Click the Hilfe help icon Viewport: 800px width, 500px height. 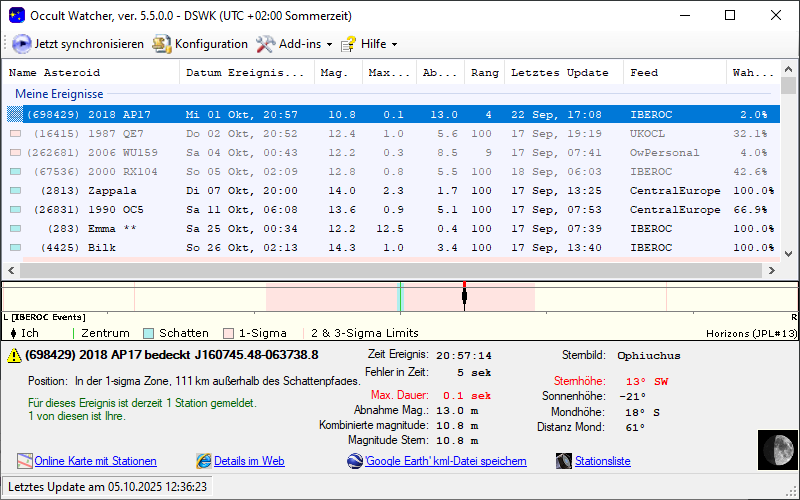349,44
